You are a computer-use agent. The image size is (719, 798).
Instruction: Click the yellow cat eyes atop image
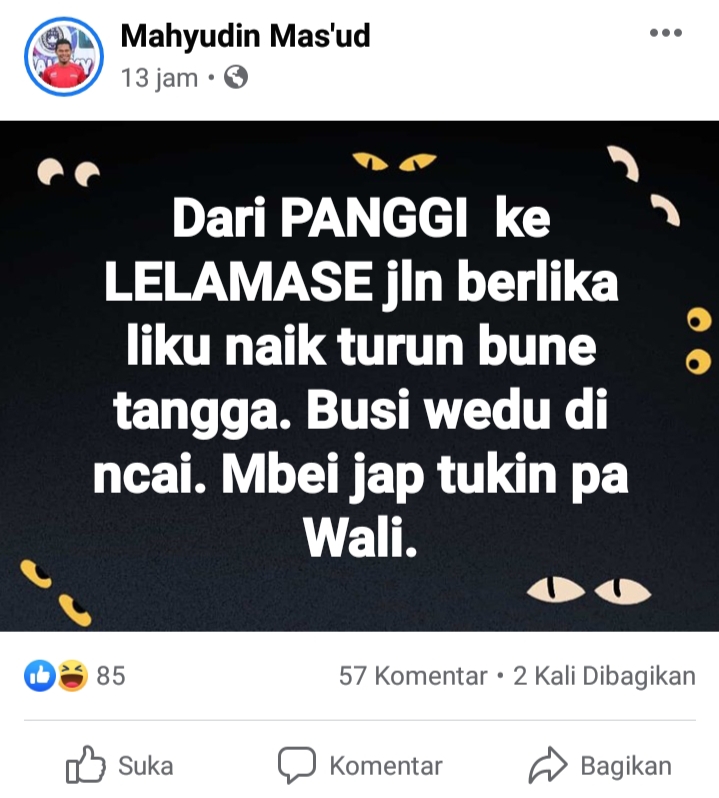394,161
